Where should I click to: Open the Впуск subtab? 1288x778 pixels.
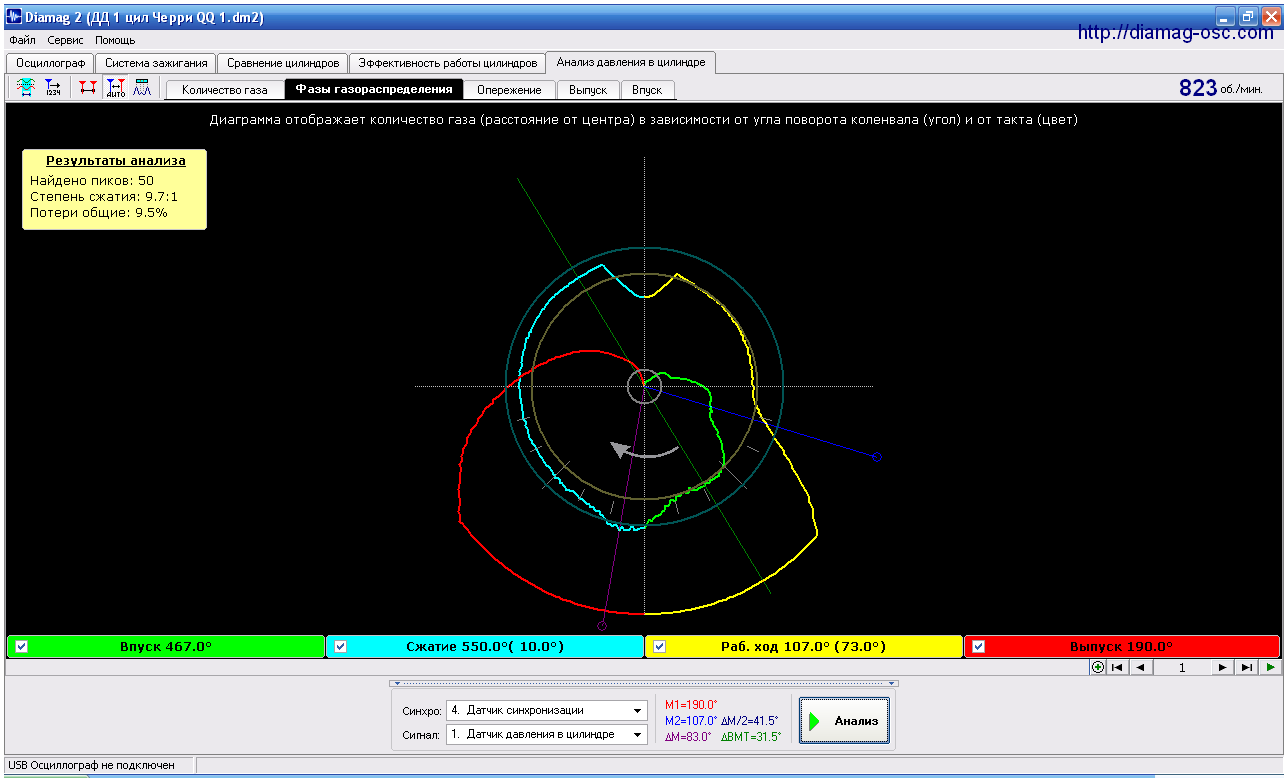coord(647,90)
